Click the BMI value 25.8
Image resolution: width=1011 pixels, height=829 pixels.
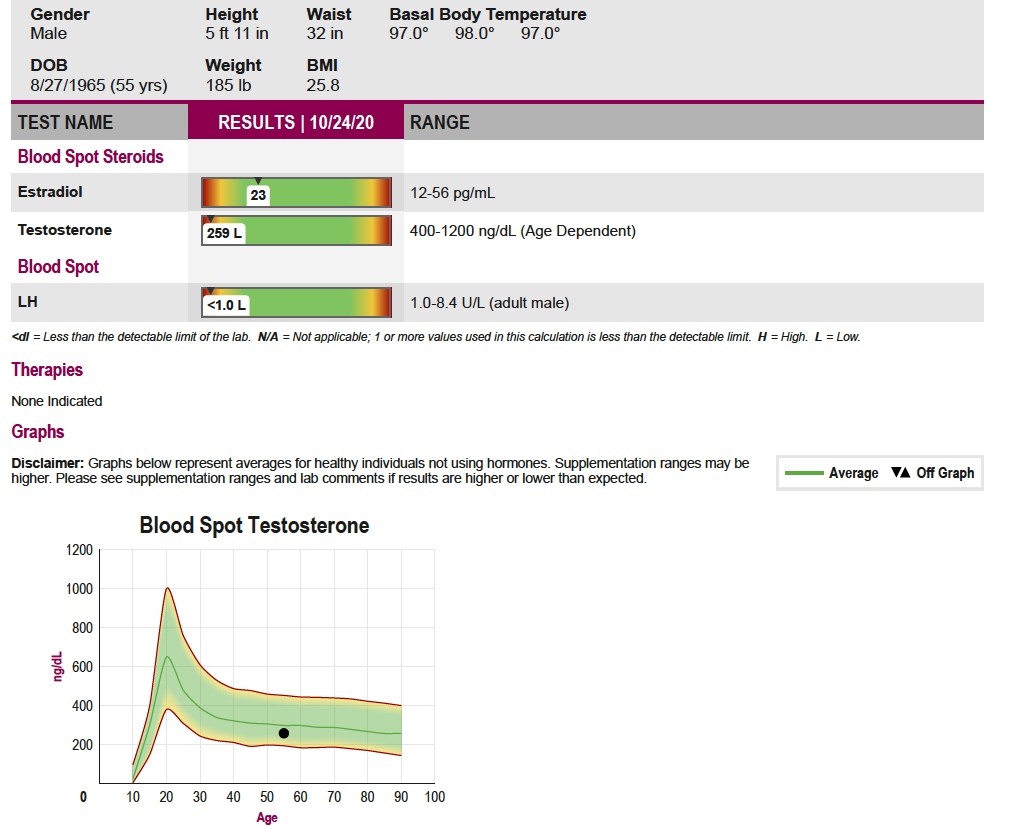(323, 85)
